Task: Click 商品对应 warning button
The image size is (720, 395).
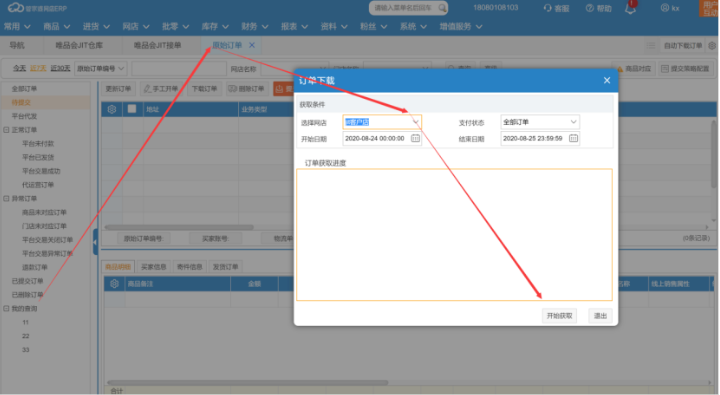Action: [633, 68]
